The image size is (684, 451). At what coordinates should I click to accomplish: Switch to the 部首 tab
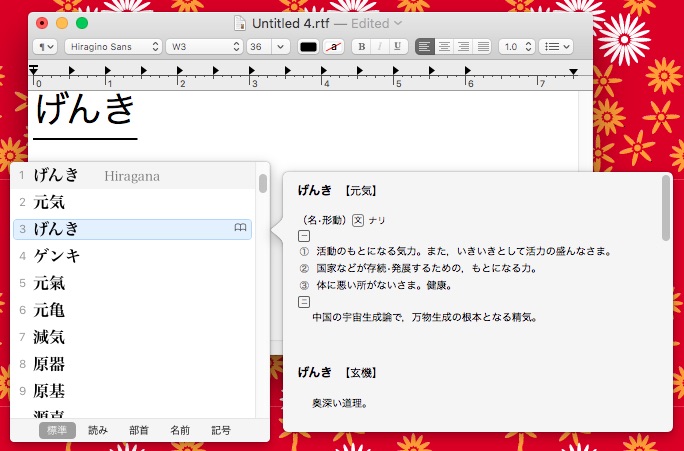[x=139, y=430]
